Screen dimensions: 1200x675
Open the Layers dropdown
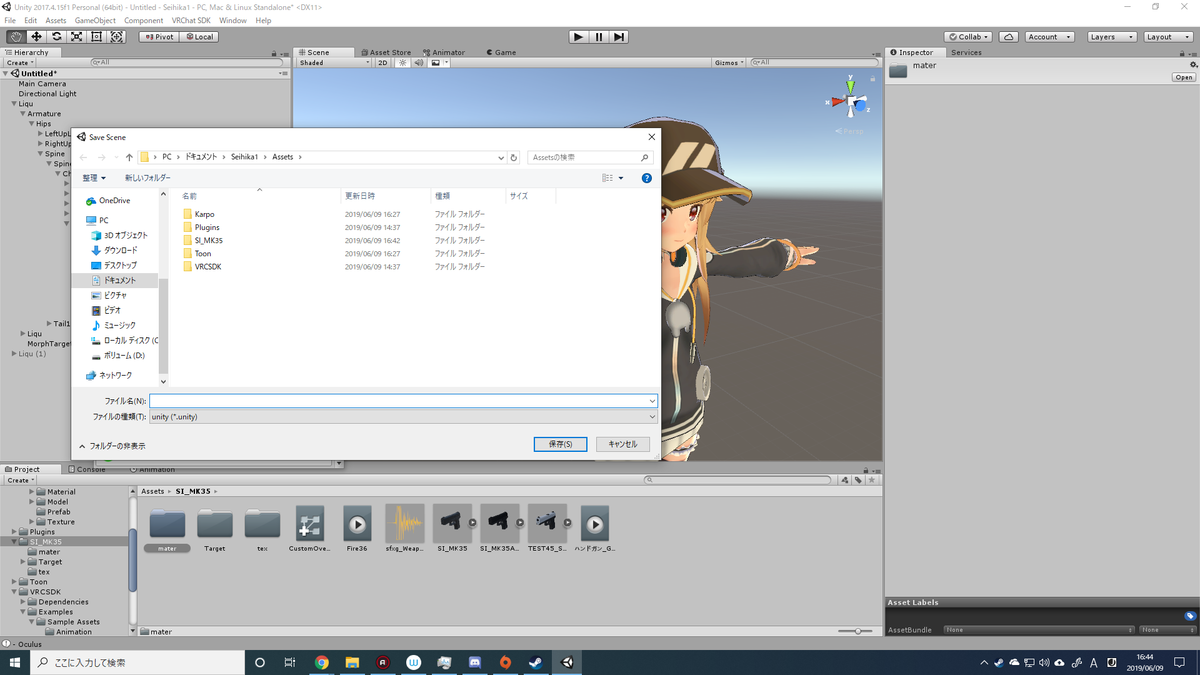pyautogui.click(x=1111, y=37)
